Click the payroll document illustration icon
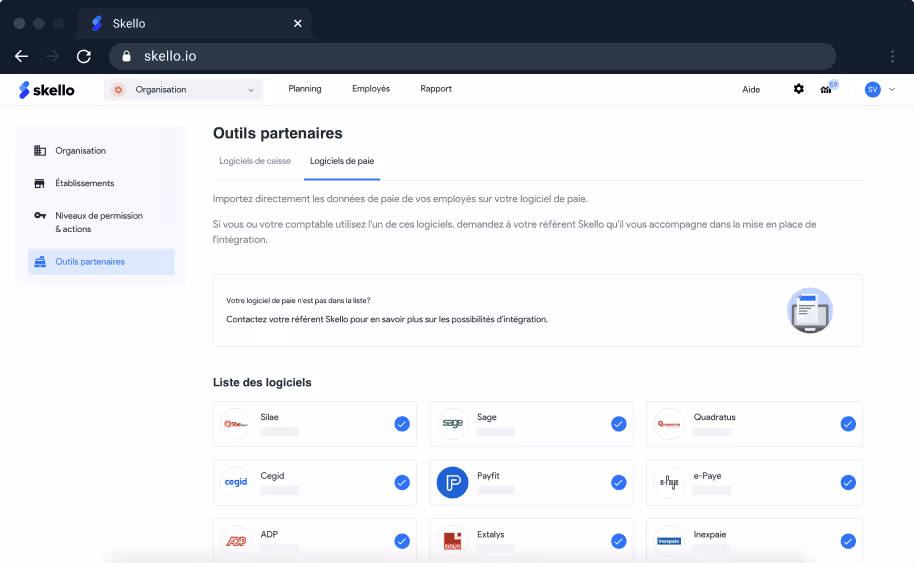The image size is (914, 563). [x=810, y=310]
